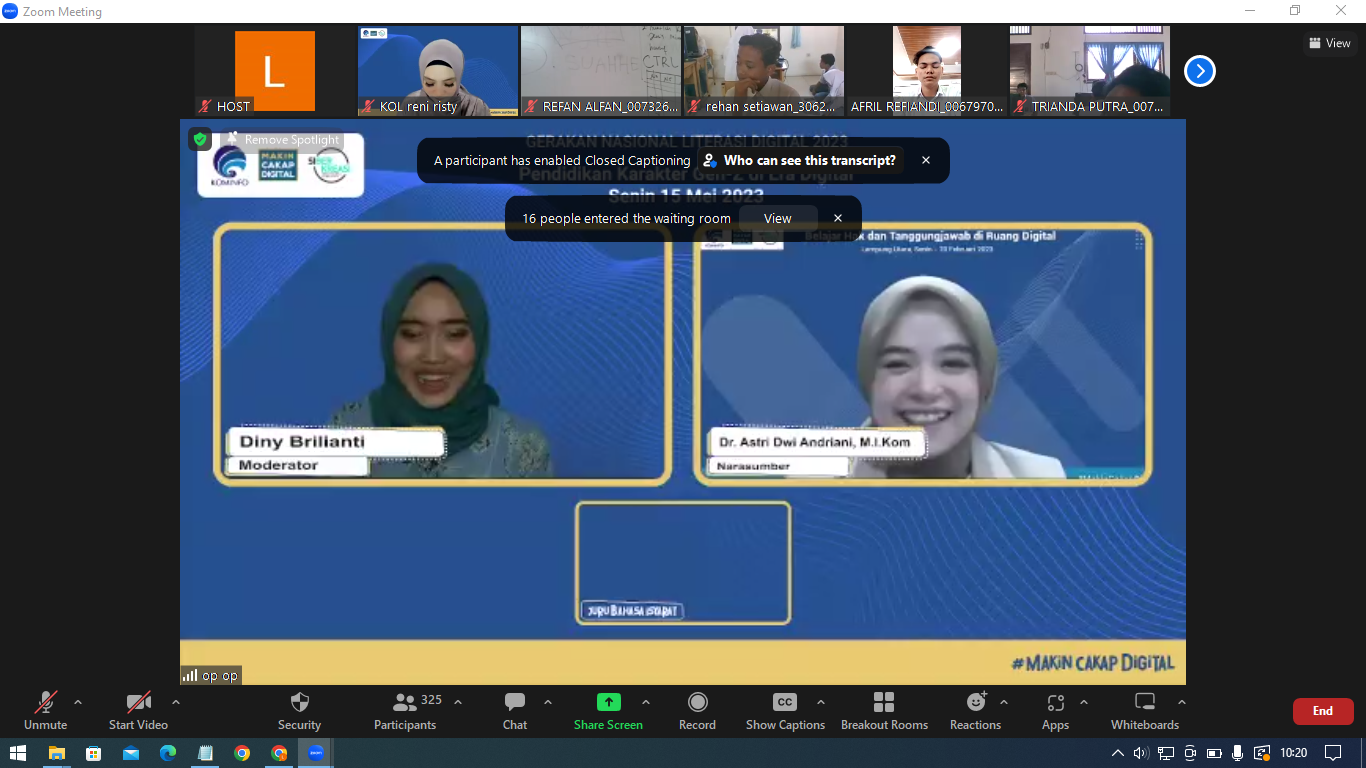Open Whiteboards

(x=1145, y=710)
